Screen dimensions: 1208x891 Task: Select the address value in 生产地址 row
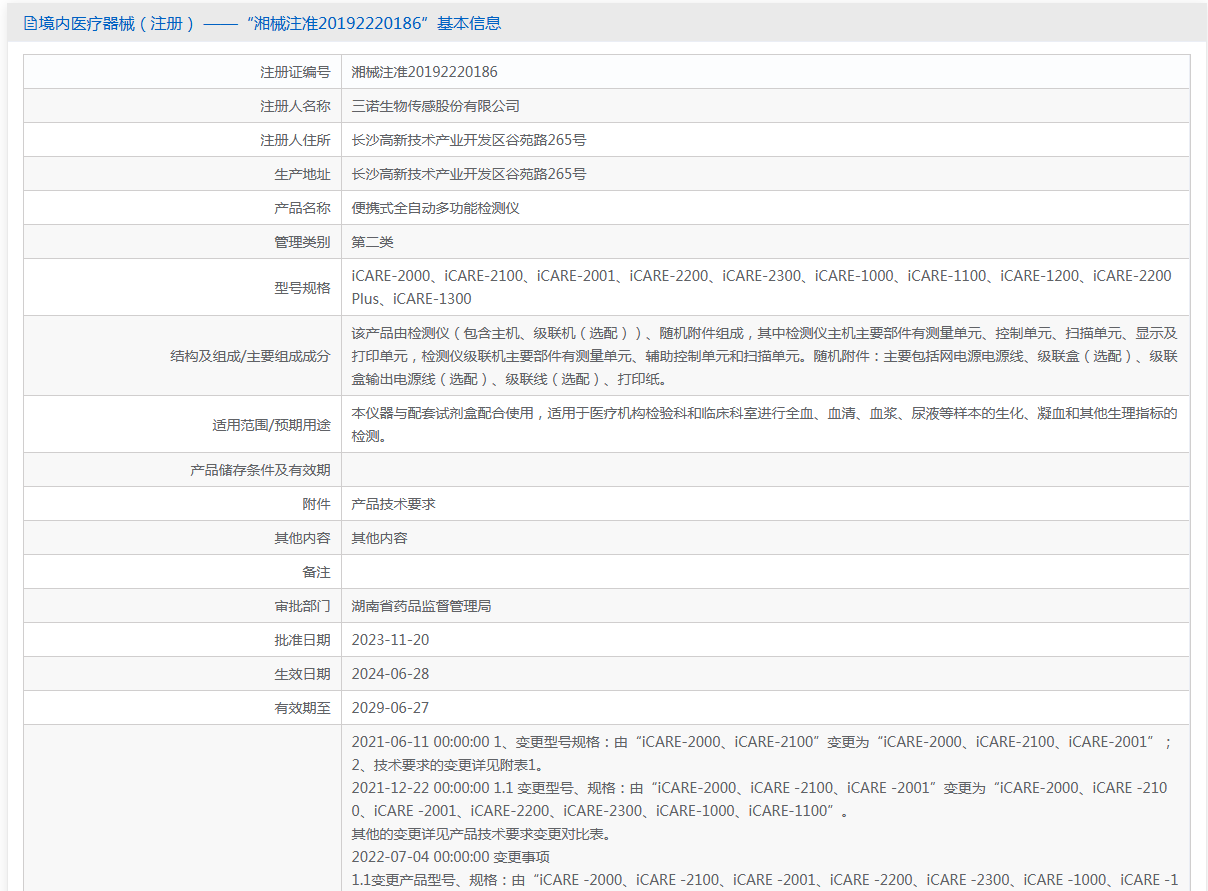(x=468, y=174)
